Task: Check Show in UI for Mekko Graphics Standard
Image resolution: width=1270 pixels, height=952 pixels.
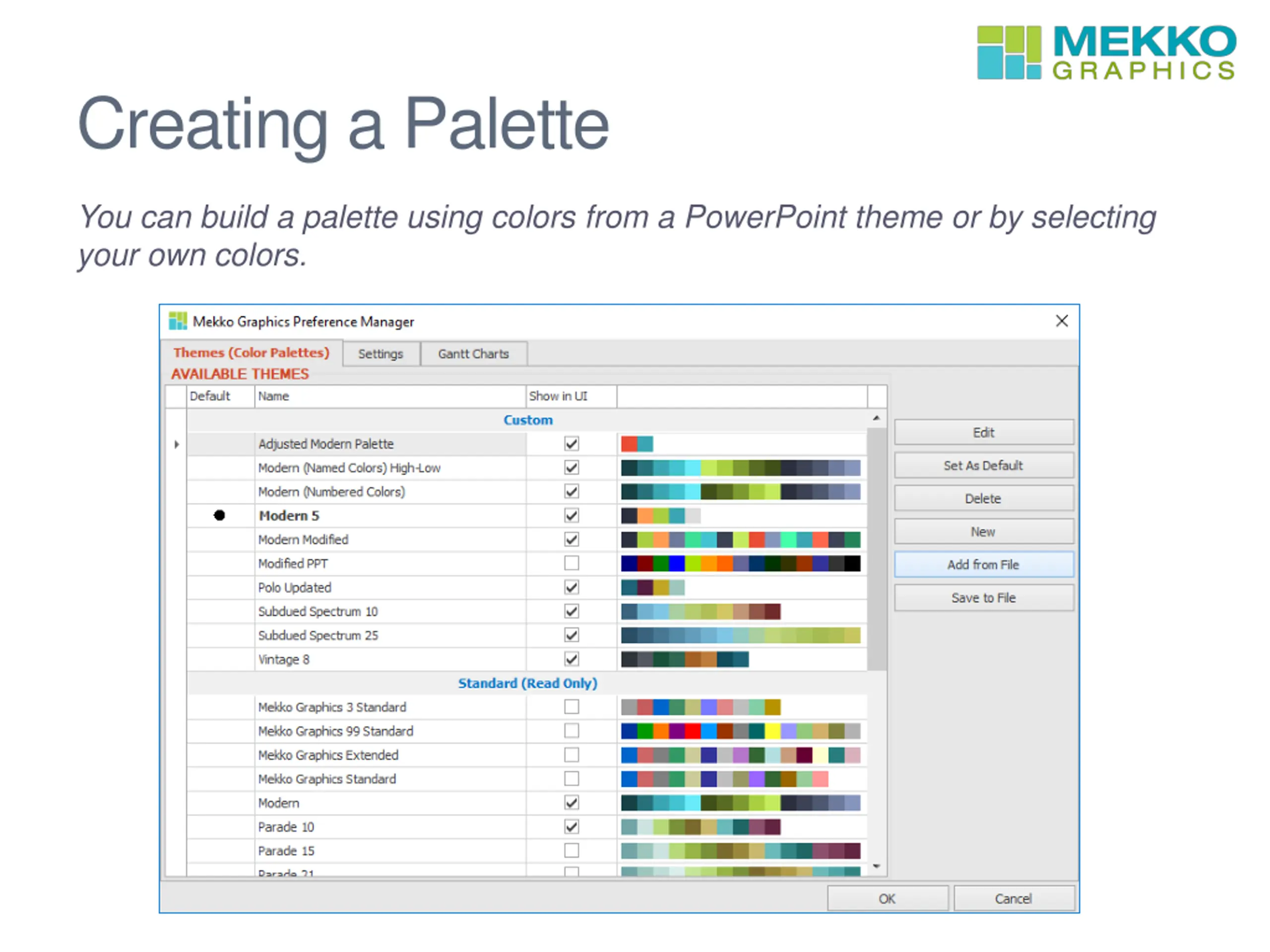Action: click(x=571, y=778)
